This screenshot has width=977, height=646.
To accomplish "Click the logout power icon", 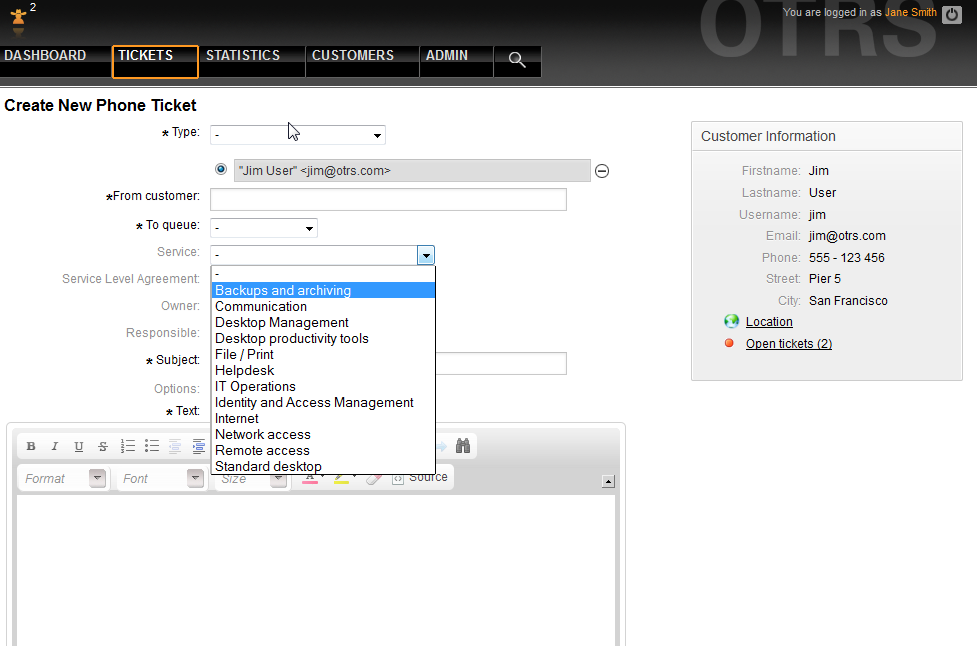I will tap(951, 13).
